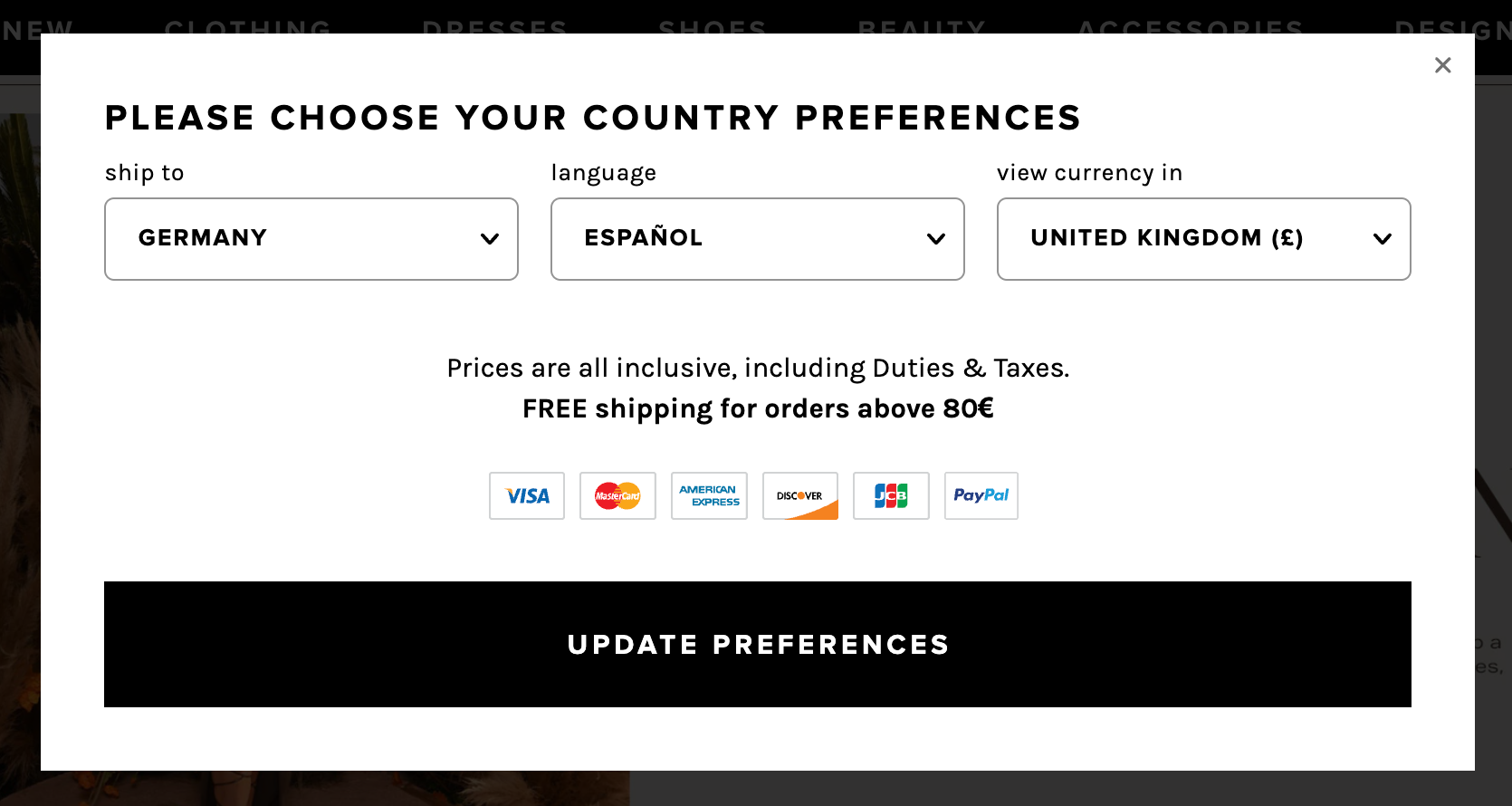1512x806 pixels.
Task: Click the American Express icon
Action: click(709, 495)
